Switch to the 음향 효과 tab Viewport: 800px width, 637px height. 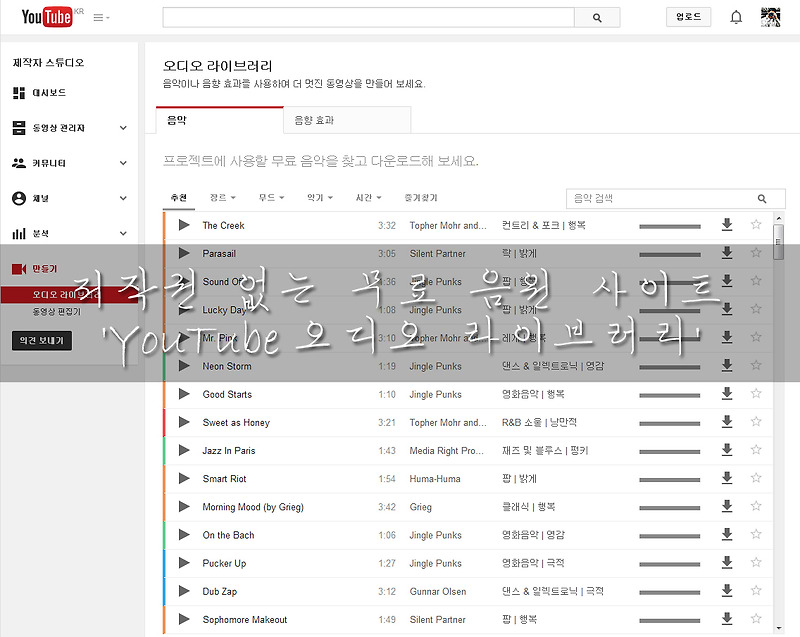pyautogui.click(x=347, y=120)
